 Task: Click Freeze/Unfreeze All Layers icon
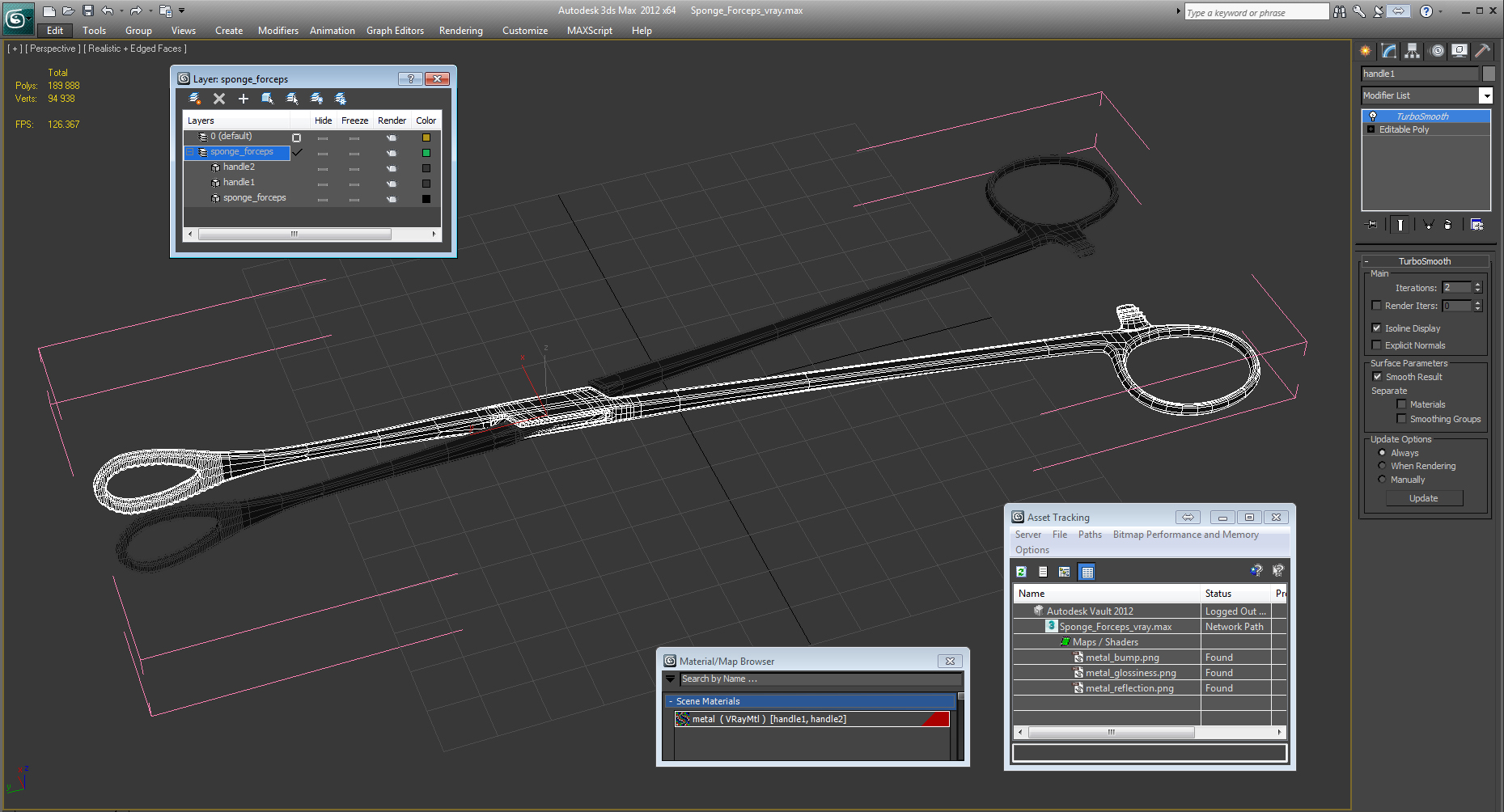(341, 99)
